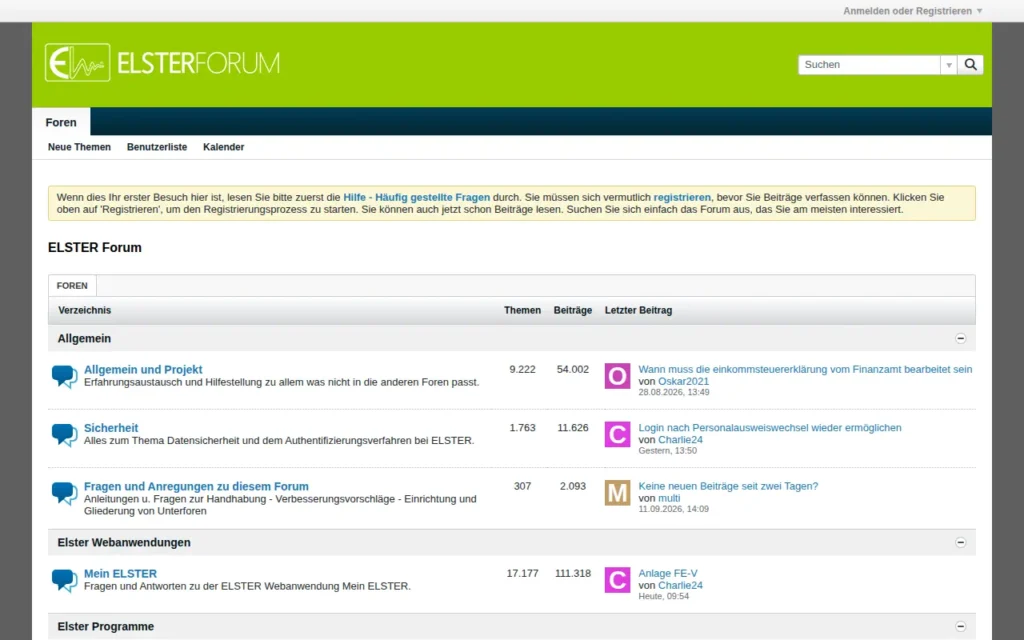Screen dimensions: 1024x640
Task: Click forum icon beside Mein ELSTER
Action: [x=64, y=580]
